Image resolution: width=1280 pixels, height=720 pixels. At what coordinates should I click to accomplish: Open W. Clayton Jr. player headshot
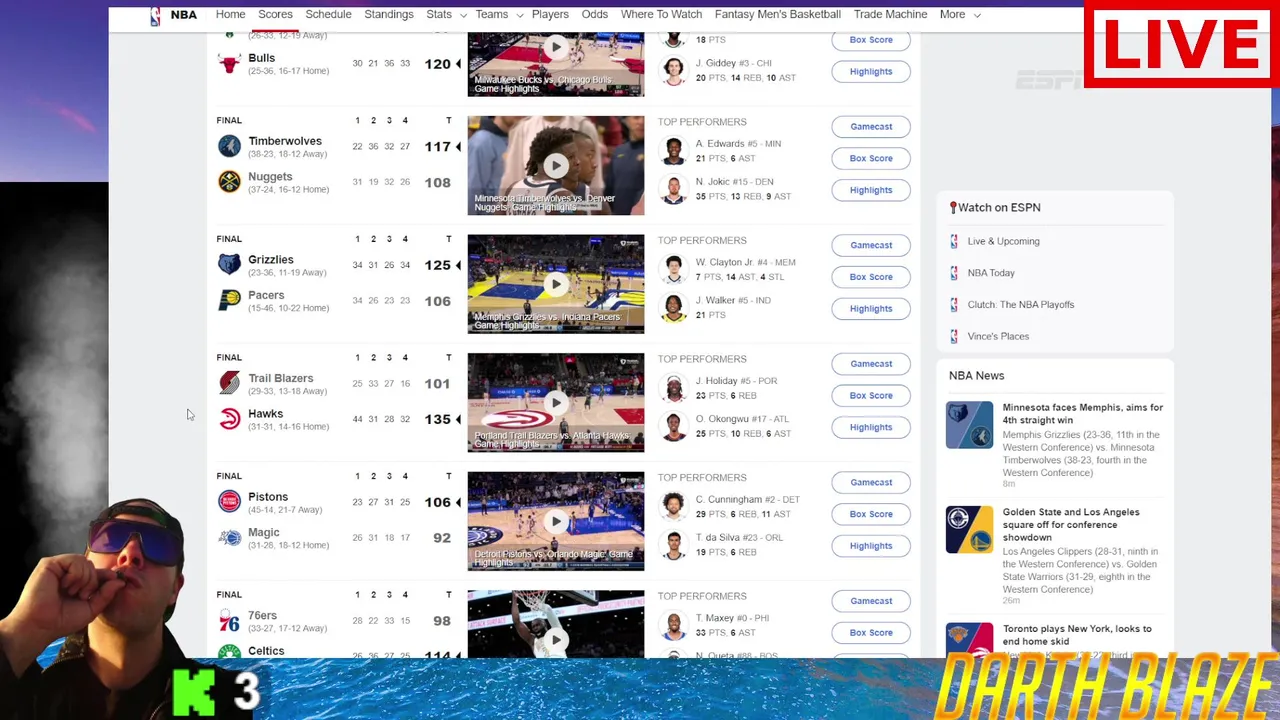coord(674,269)
